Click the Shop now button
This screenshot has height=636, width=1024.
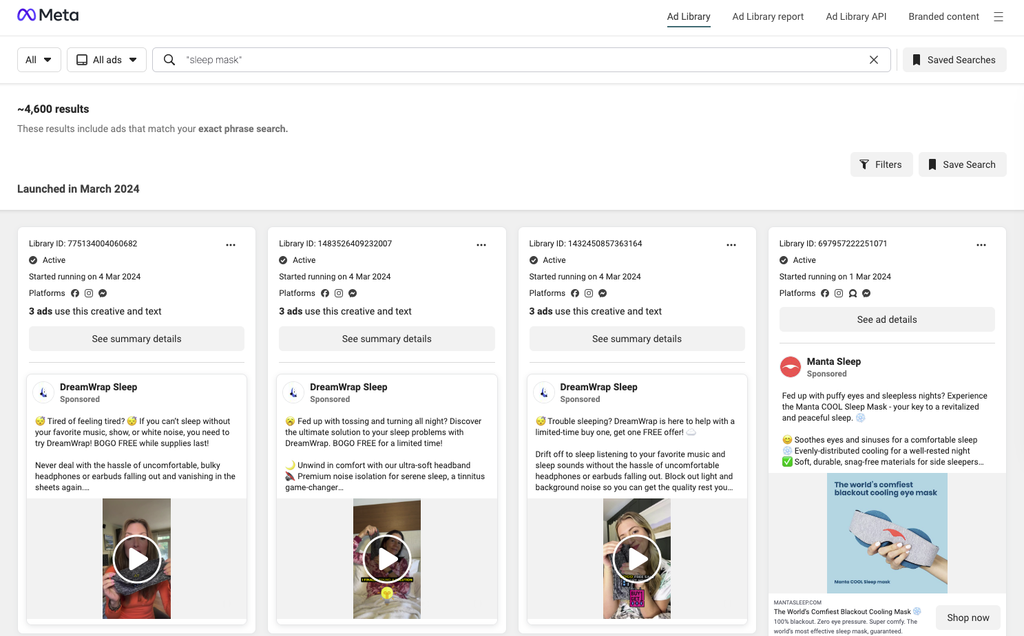point(968,618)
